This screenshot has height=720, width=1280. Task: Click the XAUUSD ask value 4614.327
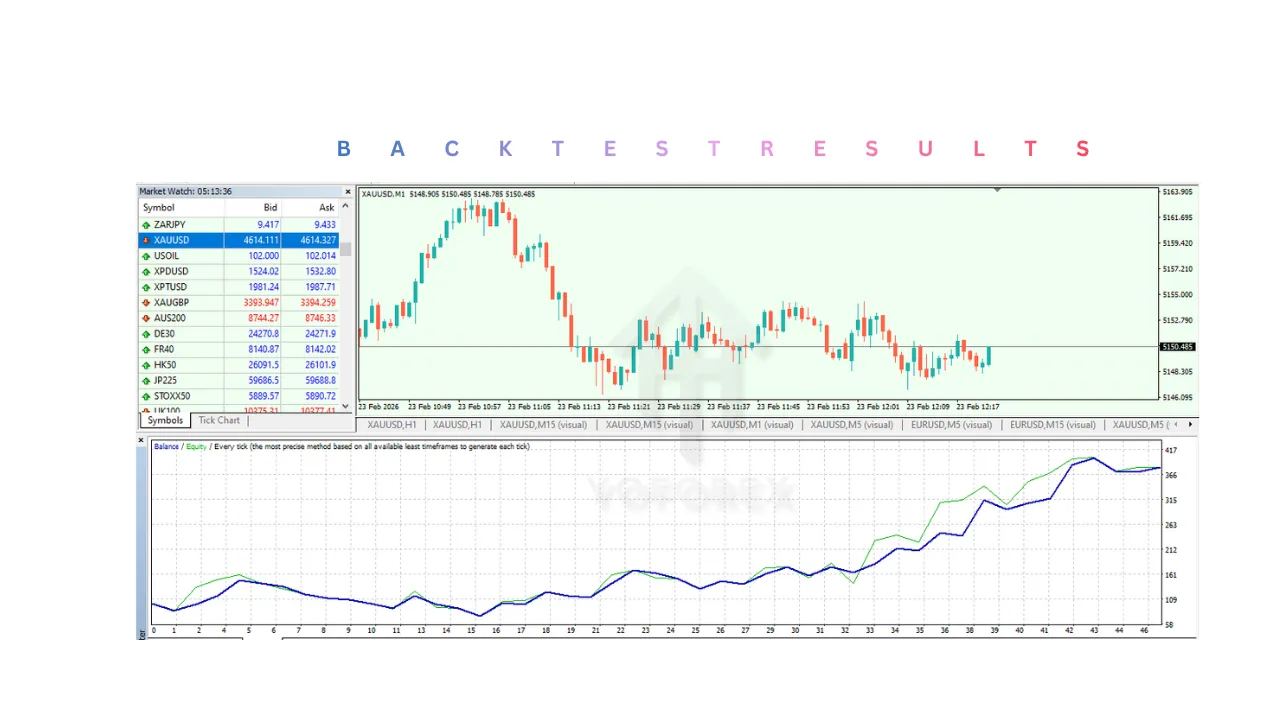pyautogui.click(x=318, y=240)
